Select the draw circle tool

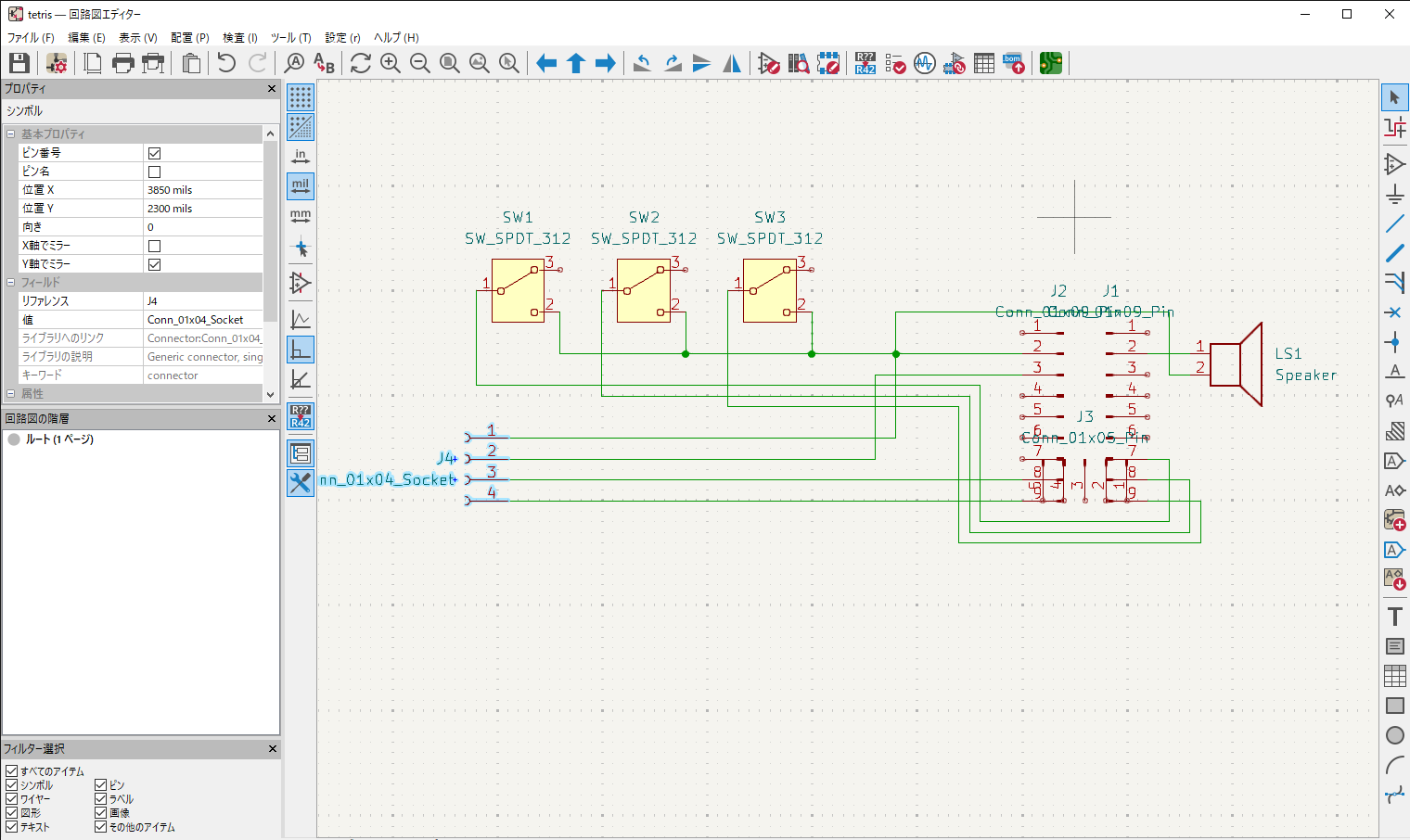tap(1394, 735)
